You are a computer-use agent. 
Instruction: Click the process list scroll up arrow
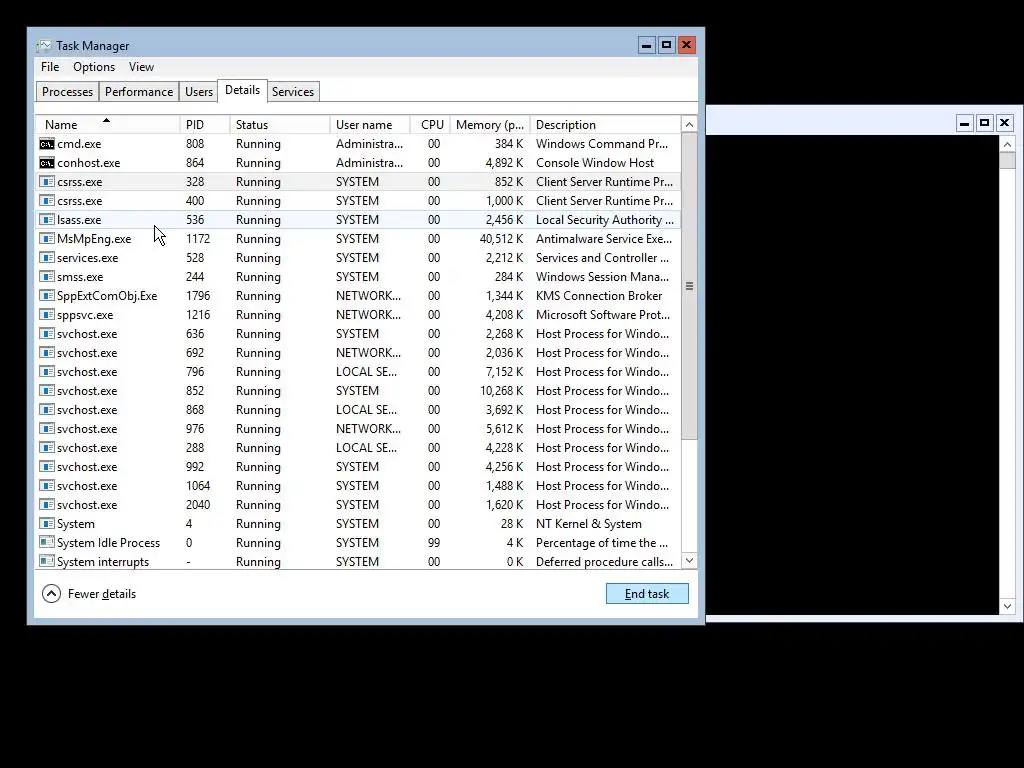tap(689, 124)
